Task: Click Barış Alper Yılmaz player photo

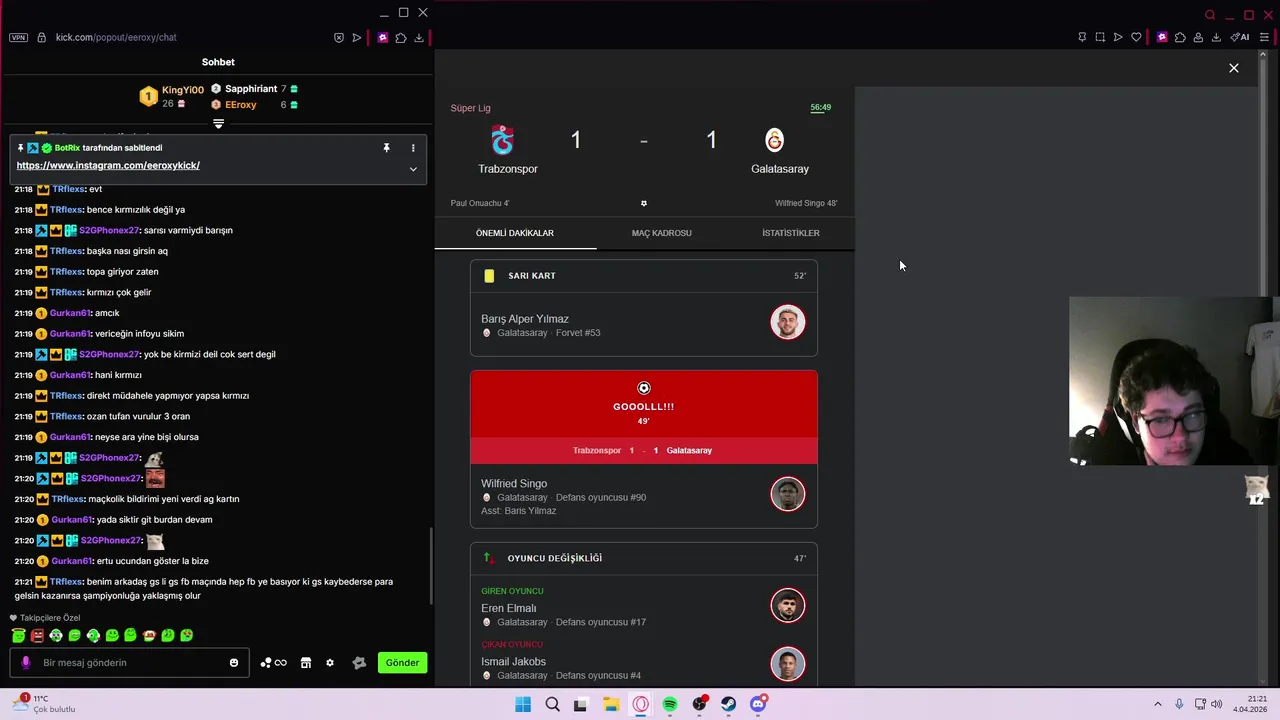Action: pos(788,323)
